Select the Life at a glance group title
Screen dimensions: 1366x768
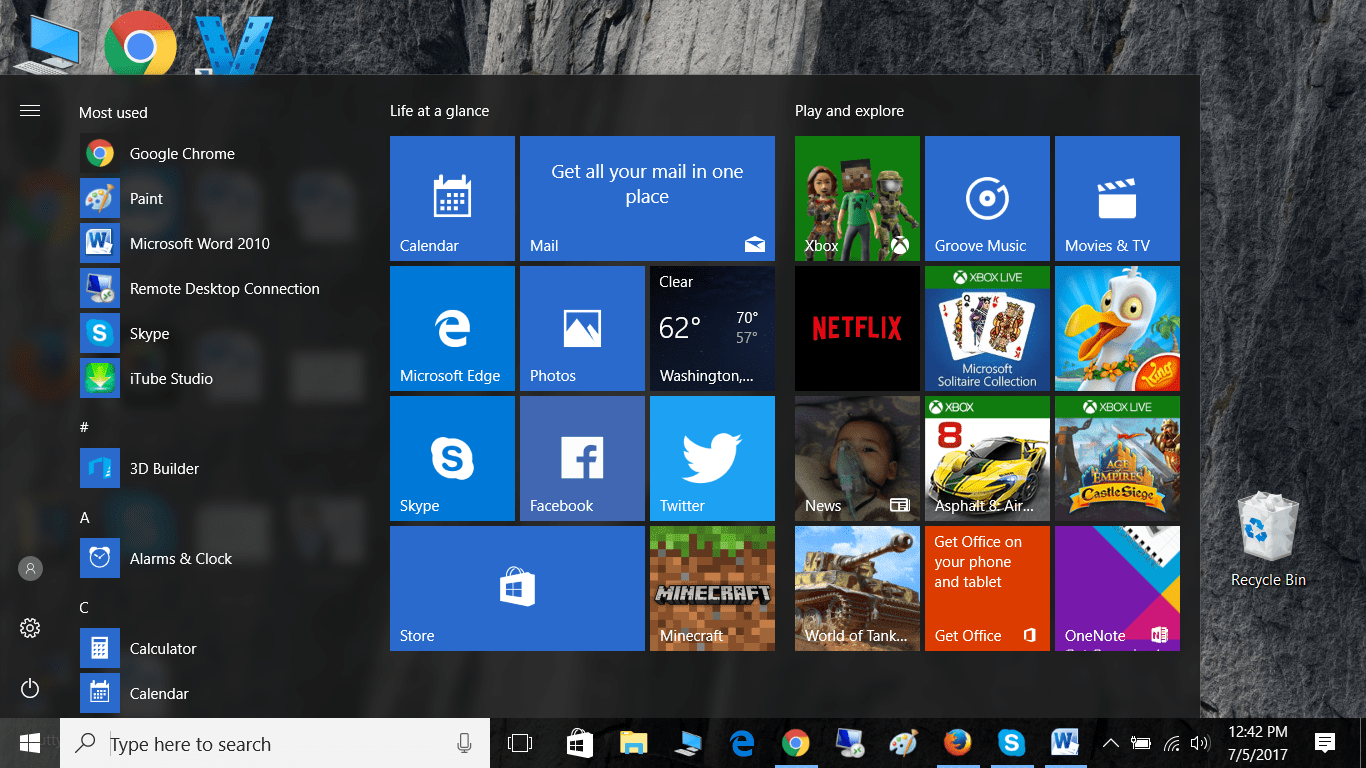(440, 111)
